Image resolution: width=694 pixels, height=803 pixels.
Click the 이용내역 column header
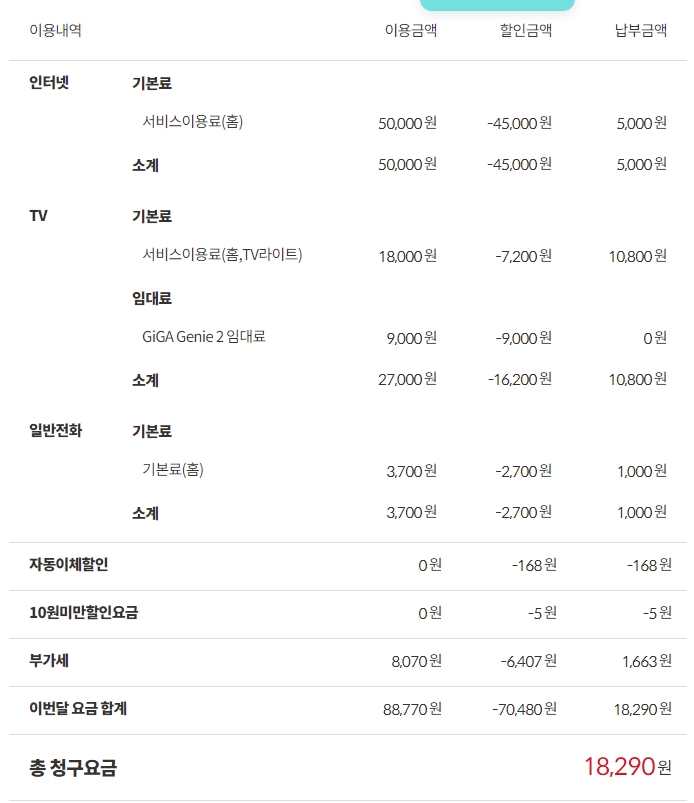55,30
